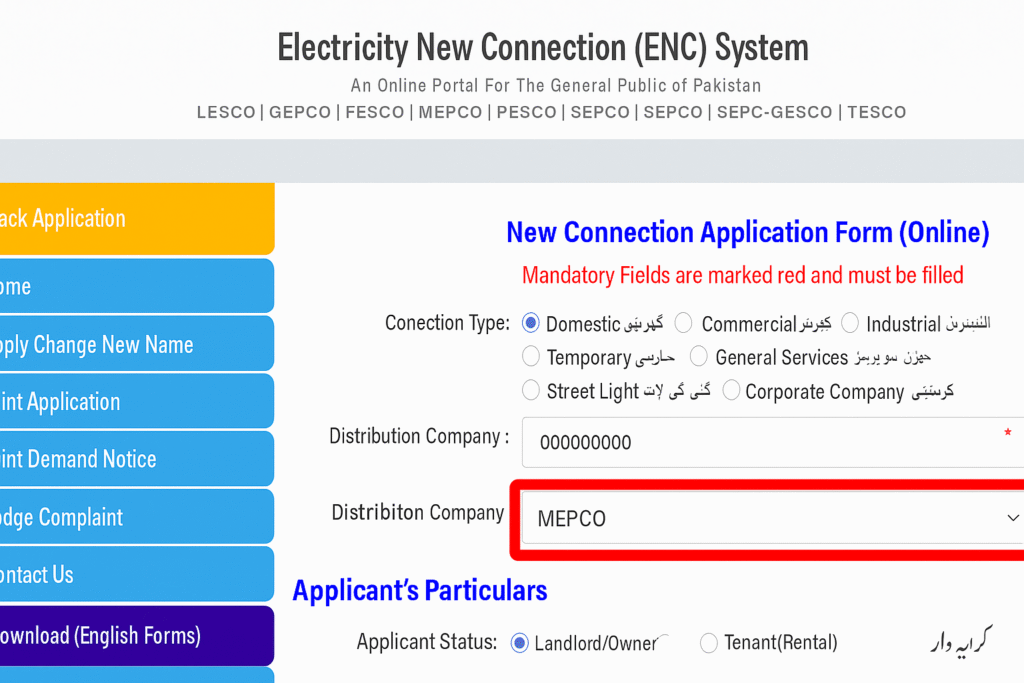The image size is (1024, 683).
Task: Select the Street Light option
Action: tap(531, 390)
